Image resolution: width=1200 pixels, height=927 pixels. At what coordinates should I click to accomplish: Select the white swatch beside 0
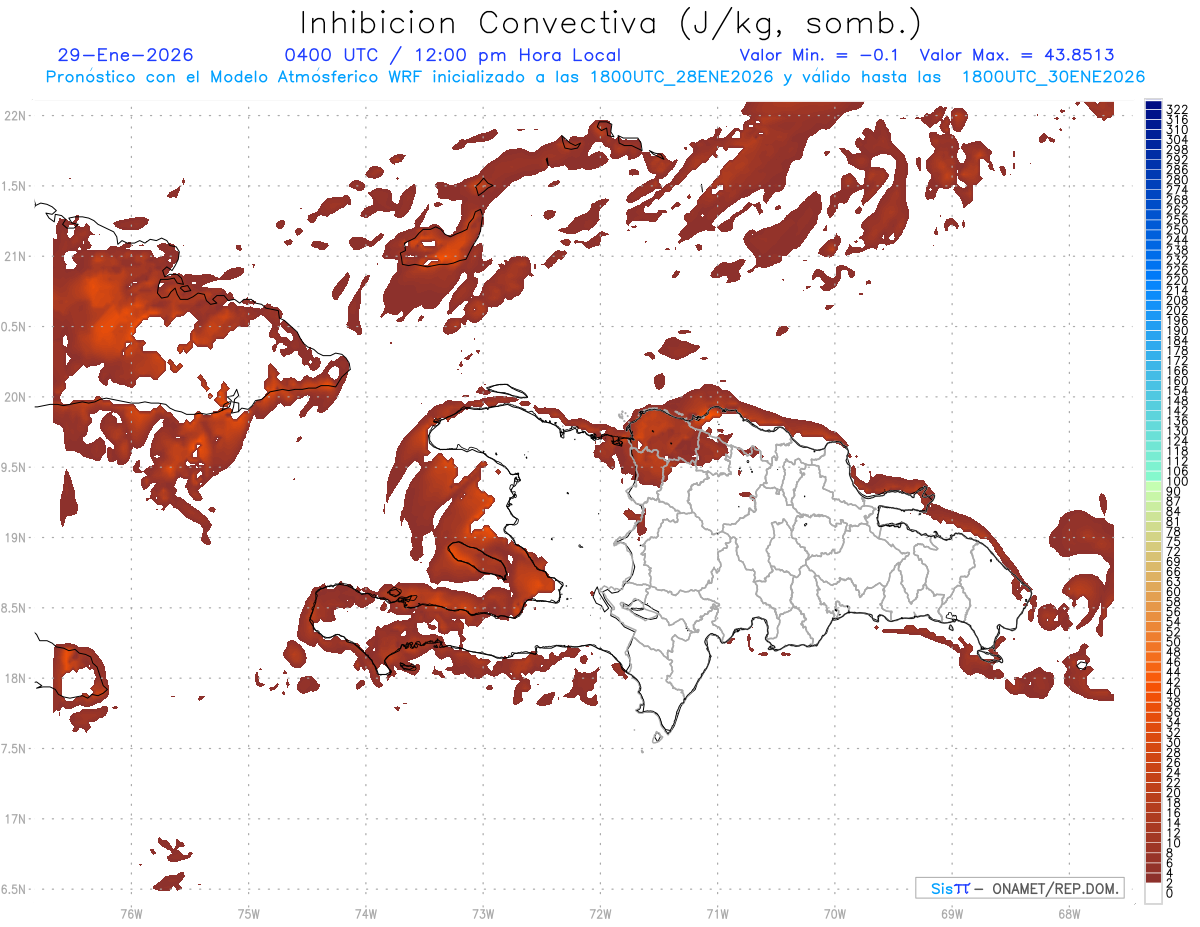pyautogui.click(x=1153, y=895)
